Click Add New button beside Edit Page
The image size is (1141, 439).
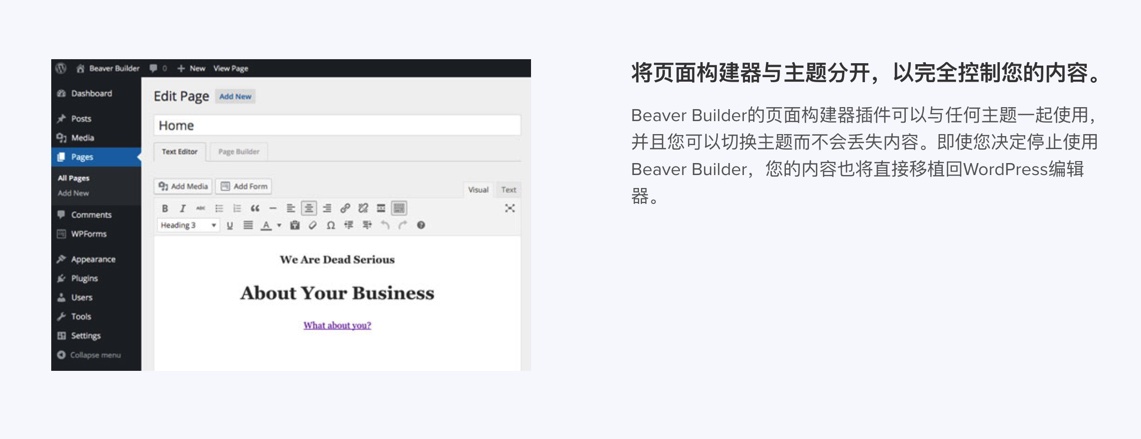[x=236, y=96]
